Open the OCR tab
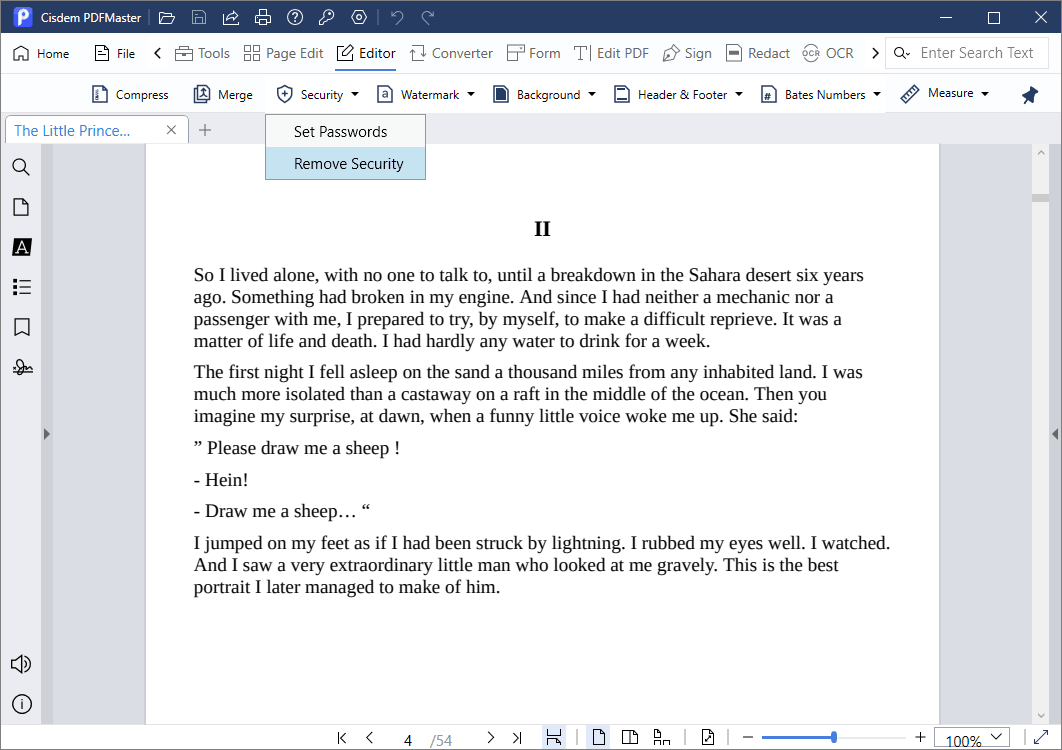 pyautogui.click(x=828, y=54)
